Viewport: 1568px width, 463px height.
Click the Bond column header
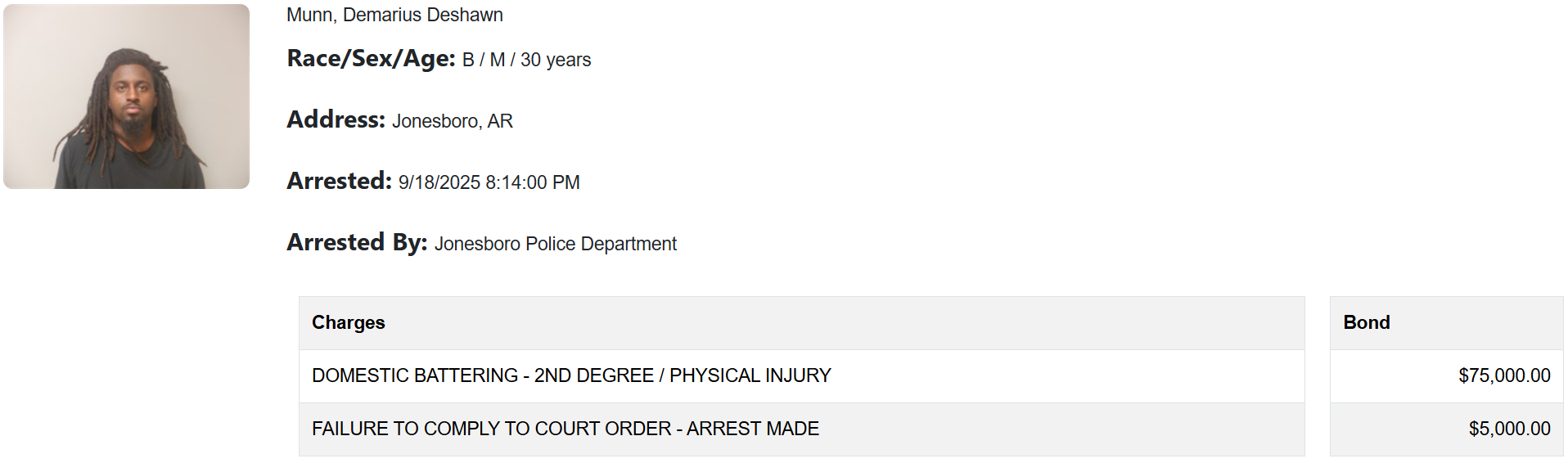(x=1446, y=323)
